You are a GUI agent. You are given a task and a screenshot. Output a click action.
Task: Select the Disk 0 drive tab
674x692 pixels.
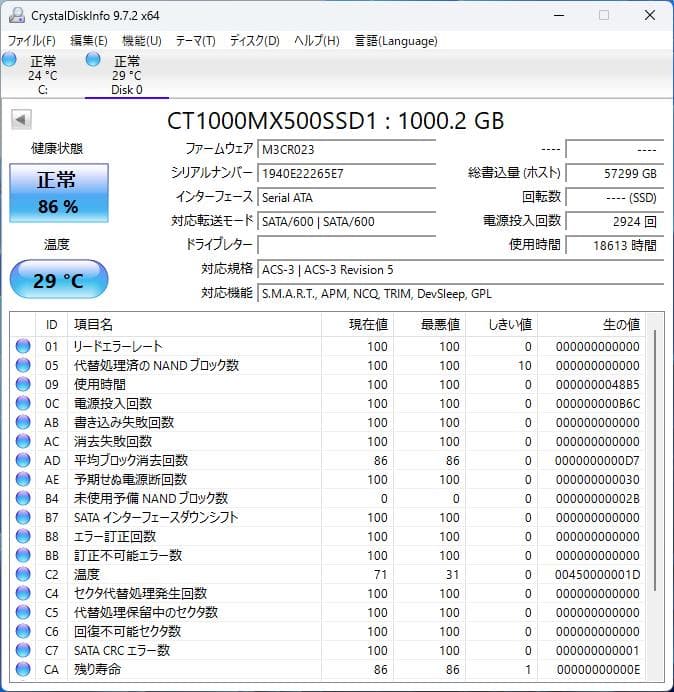[x=127, y=74]
